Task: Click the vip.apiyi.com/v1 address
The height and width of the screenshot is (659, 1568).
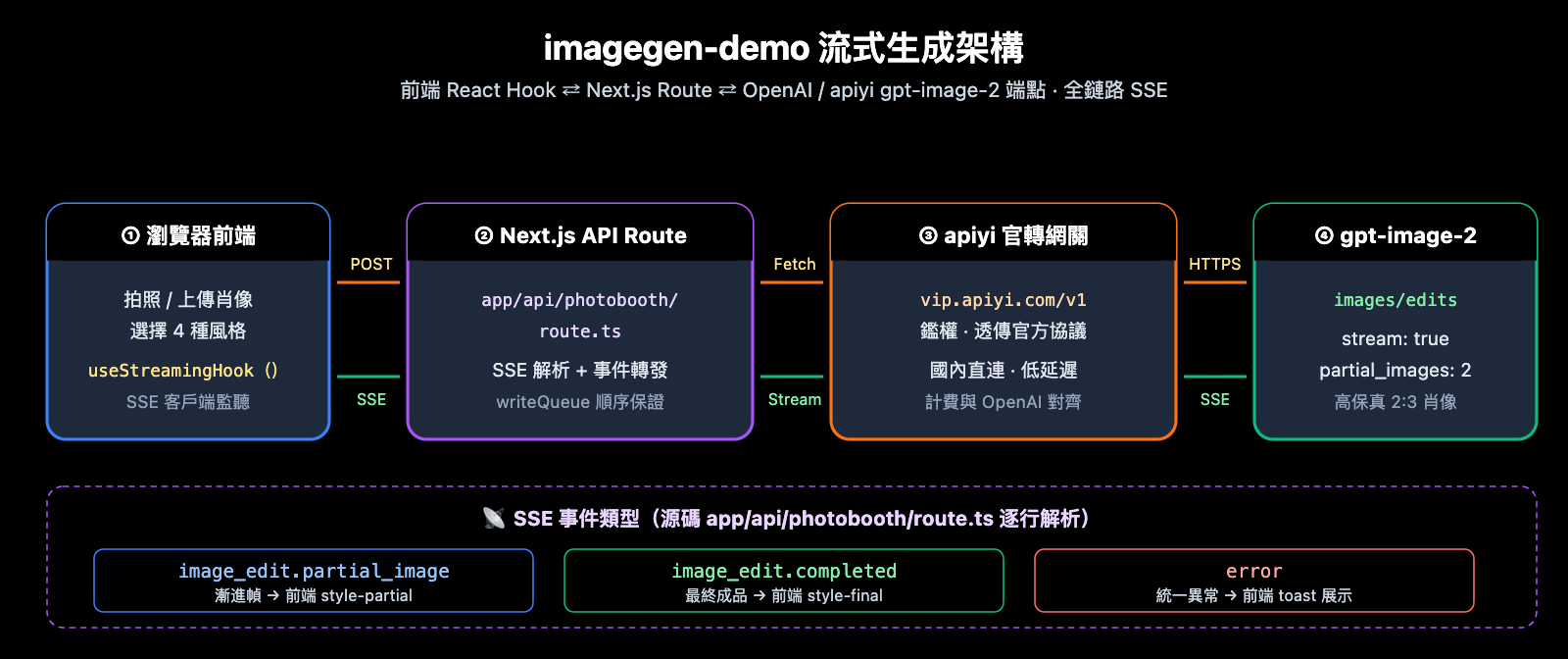Action: pyautogui.click(x=1004, y=300)
